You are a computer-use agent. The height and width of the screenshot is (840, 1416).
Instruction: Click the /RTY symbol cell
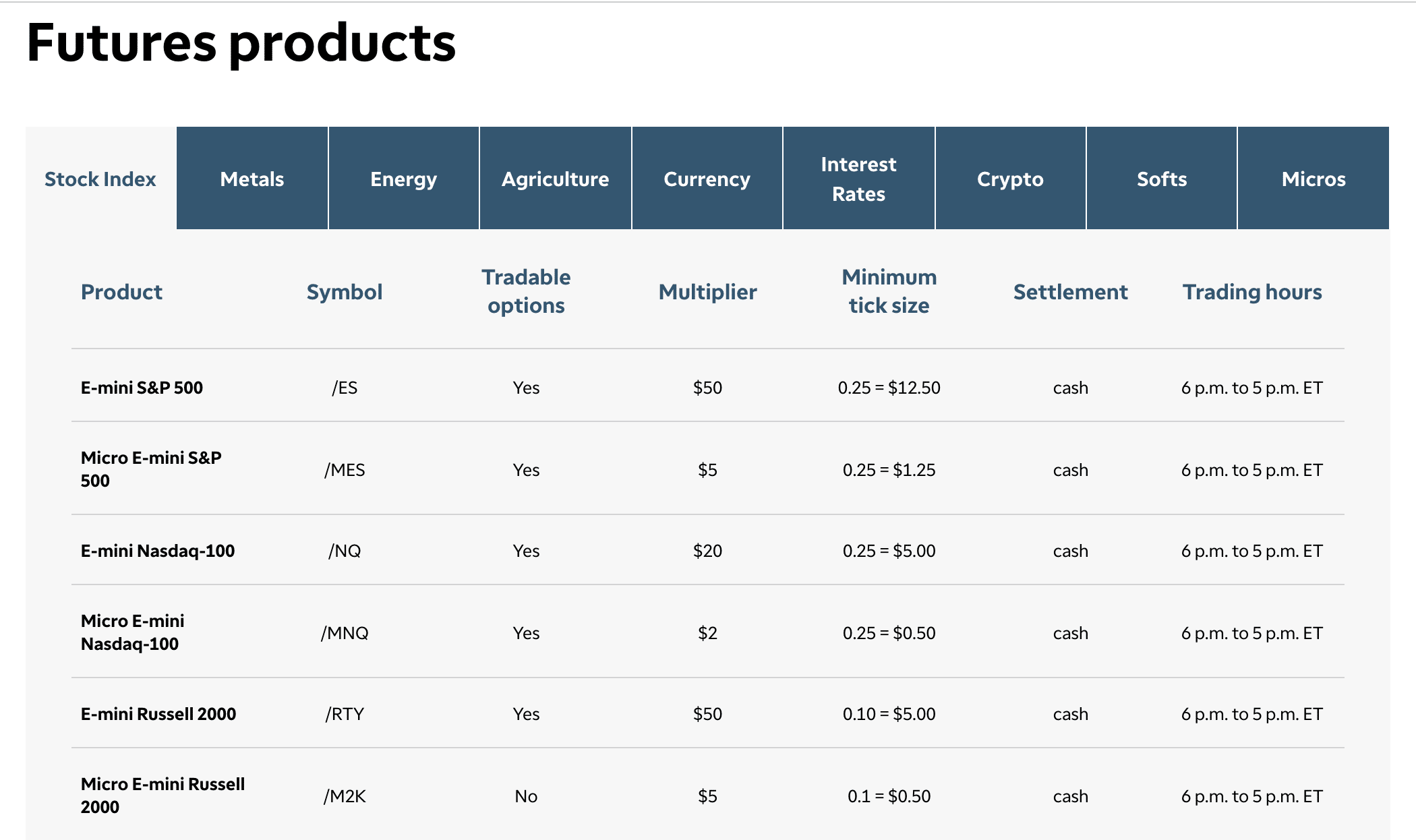coord(345,714)
